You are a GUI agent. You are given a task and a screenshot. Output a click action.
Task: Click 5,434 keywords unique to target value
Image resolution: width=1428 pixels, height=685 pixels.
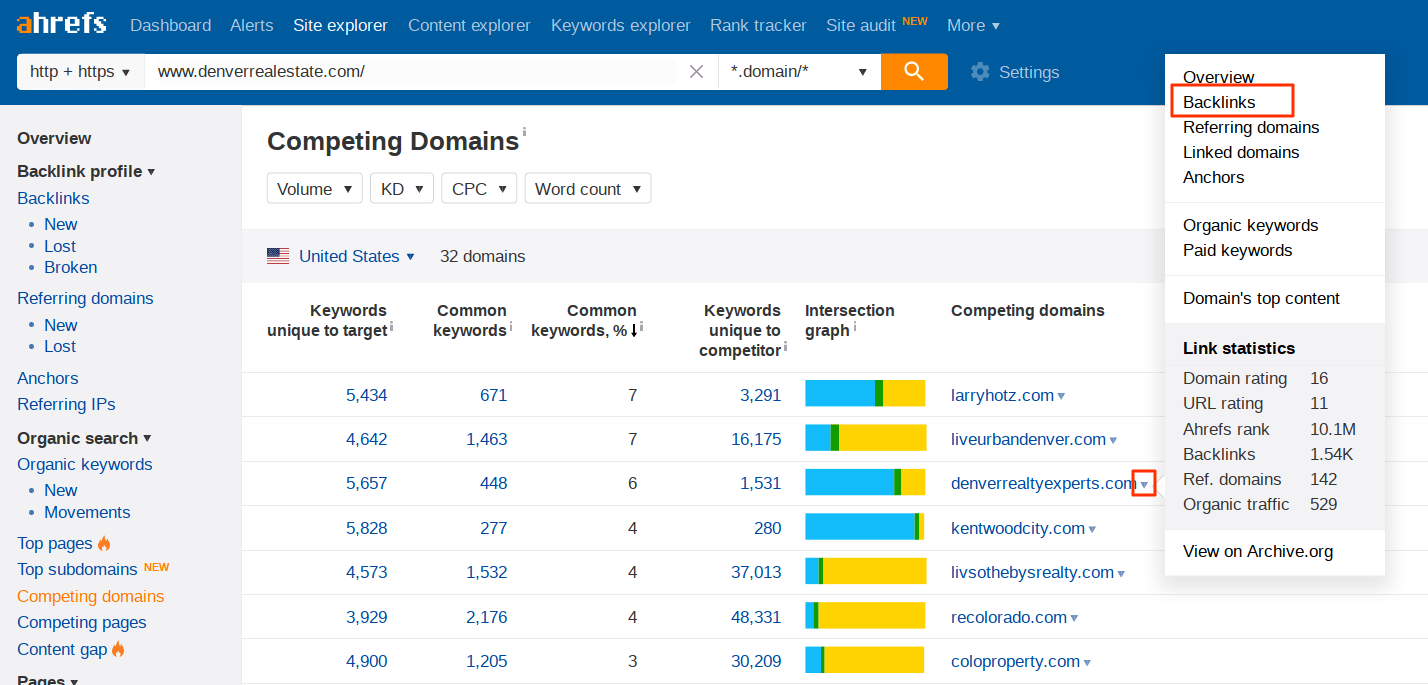point(366,395)
